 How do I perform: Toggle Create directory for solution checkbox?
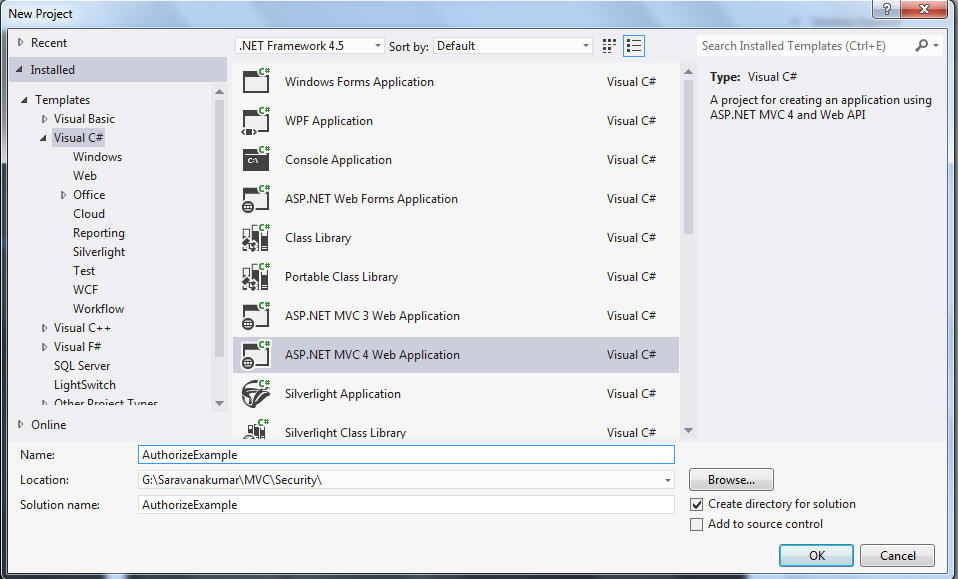[697, 504]
